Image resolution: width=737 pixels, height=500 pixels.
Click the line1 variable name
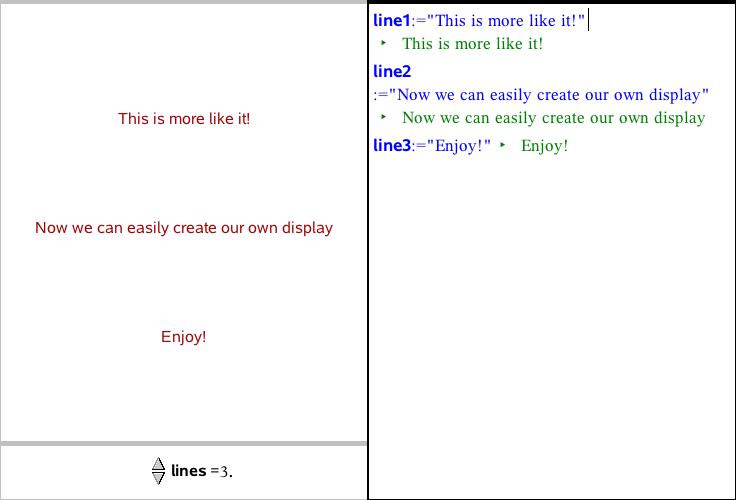391,20
